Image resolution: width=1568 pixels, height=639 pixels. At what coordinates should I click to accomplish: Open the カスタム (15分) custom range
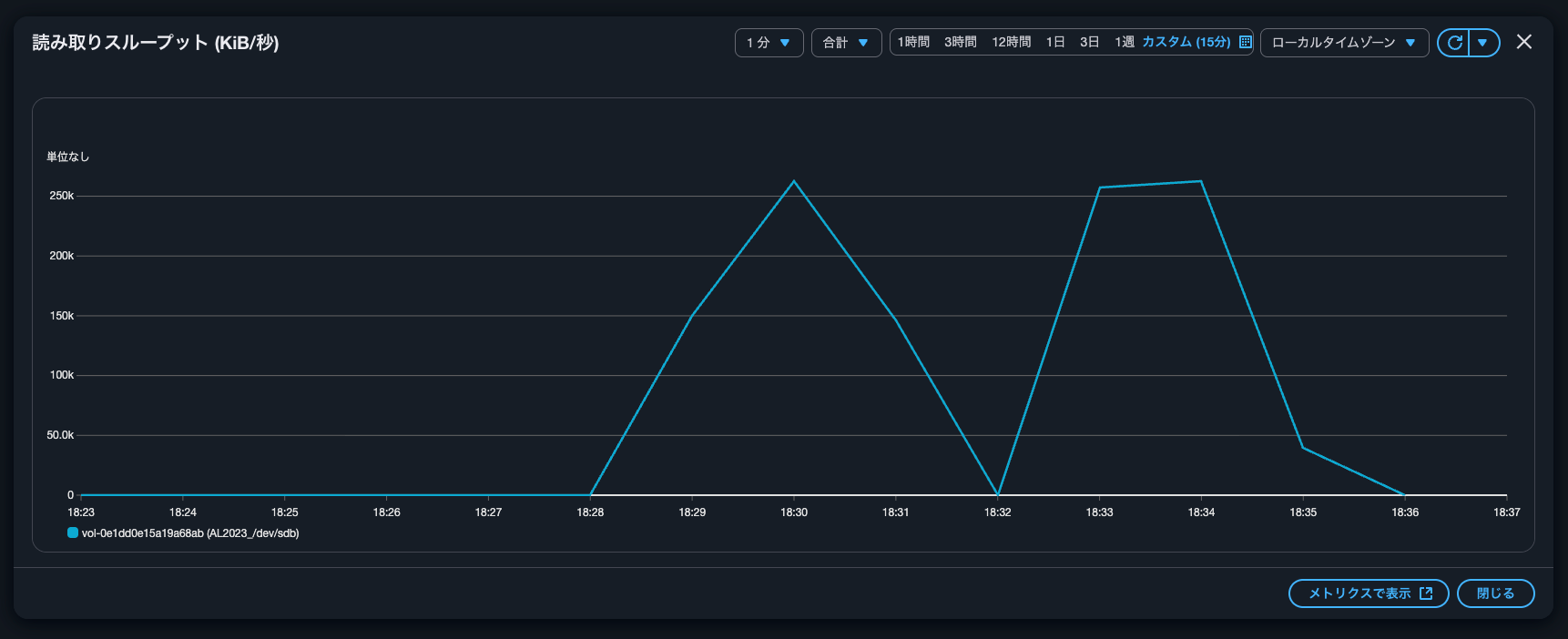pos(1186,43)
